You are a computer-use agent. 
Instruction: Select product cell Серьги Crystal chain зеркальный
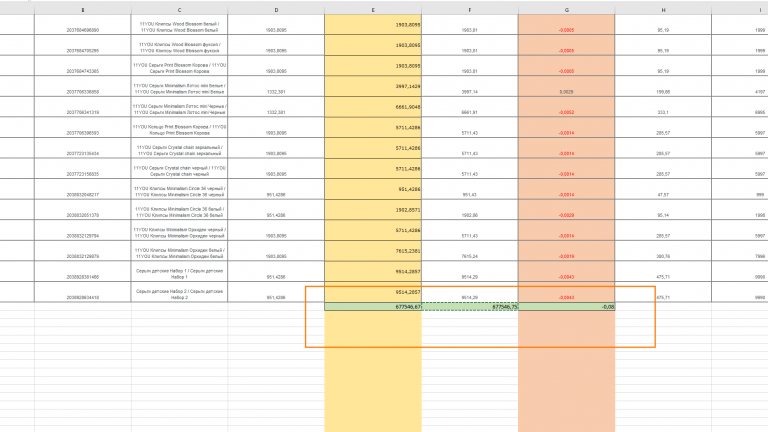pyautogui.click(x=179, y=148)
